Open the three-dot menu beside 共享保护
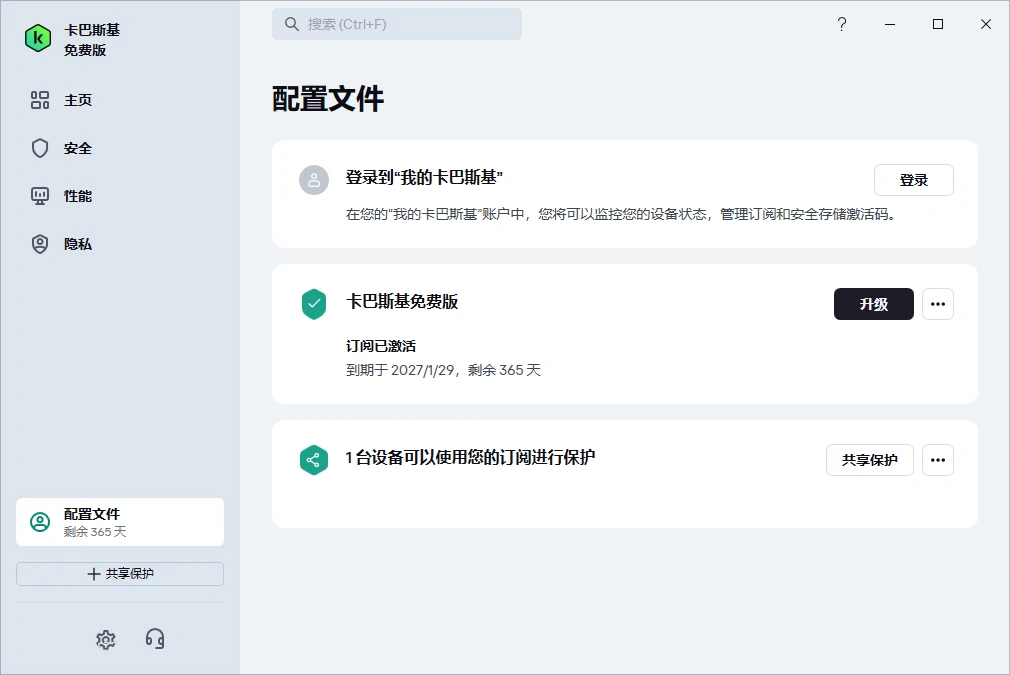The image size is (1010, 675). pos(937,460)
